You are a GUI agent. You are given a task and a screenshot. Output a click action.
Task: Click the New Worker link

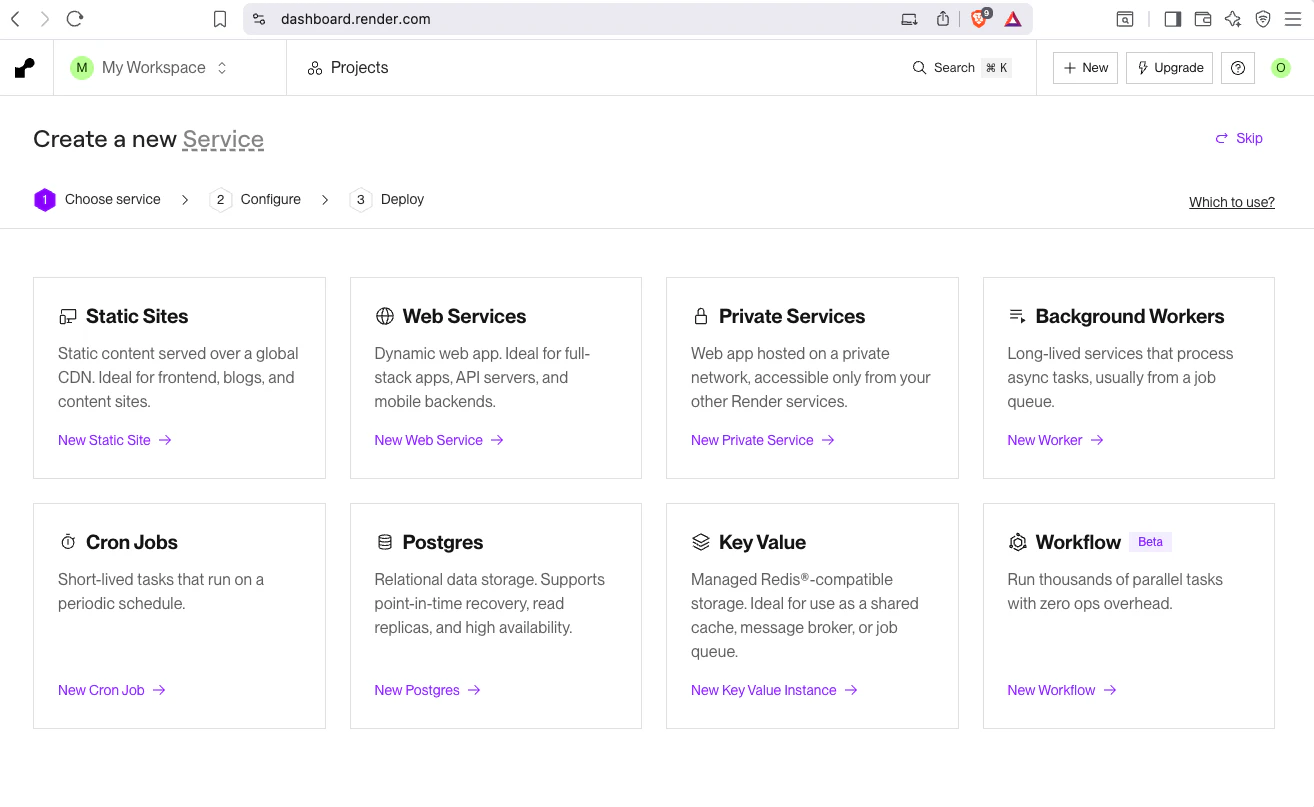click(1056, 440)
